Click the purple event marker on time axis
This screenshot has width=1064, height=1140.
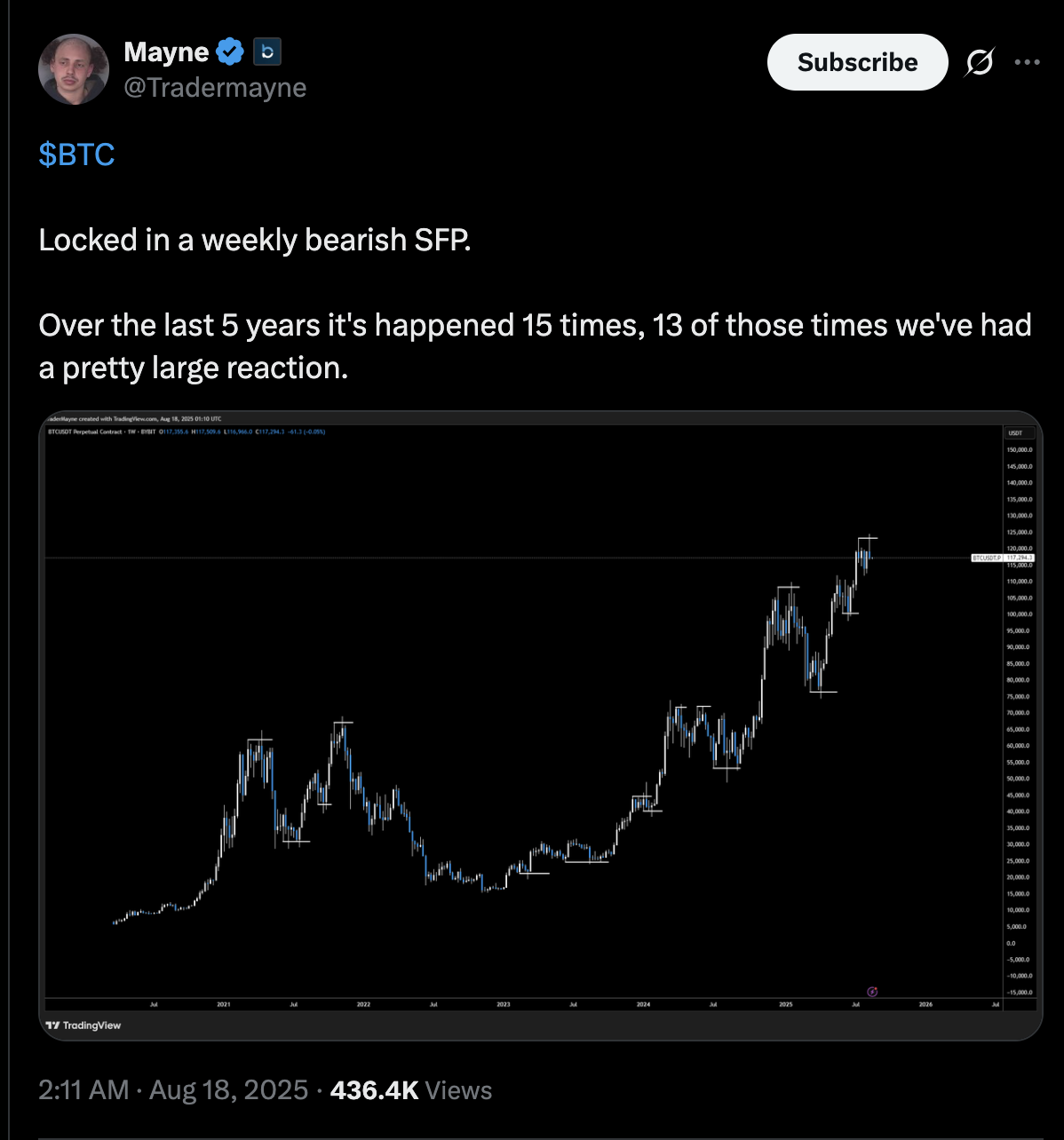click(872, 991)
